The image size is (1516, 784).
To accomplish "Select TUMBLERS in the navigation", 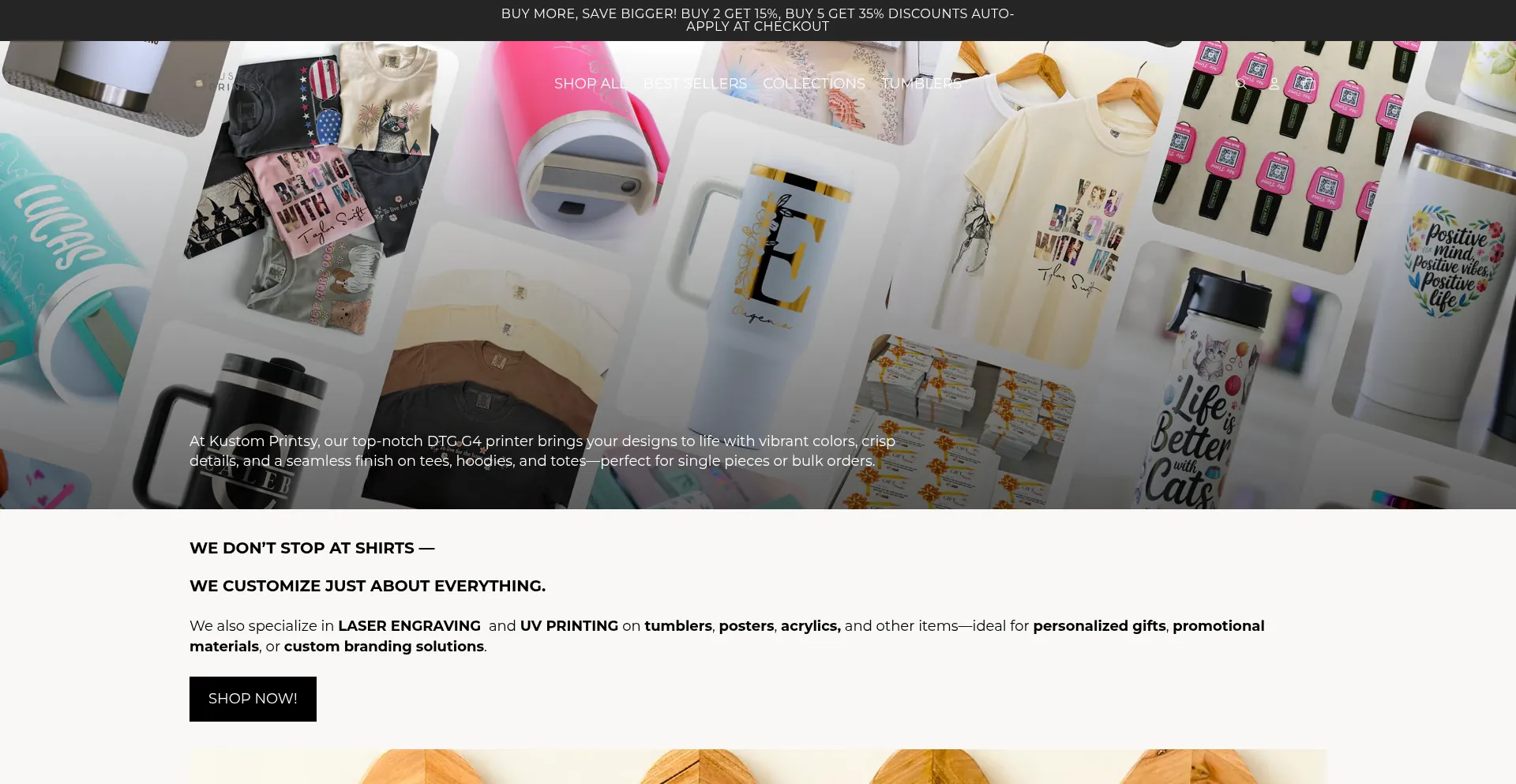I will tap(921, 84).
